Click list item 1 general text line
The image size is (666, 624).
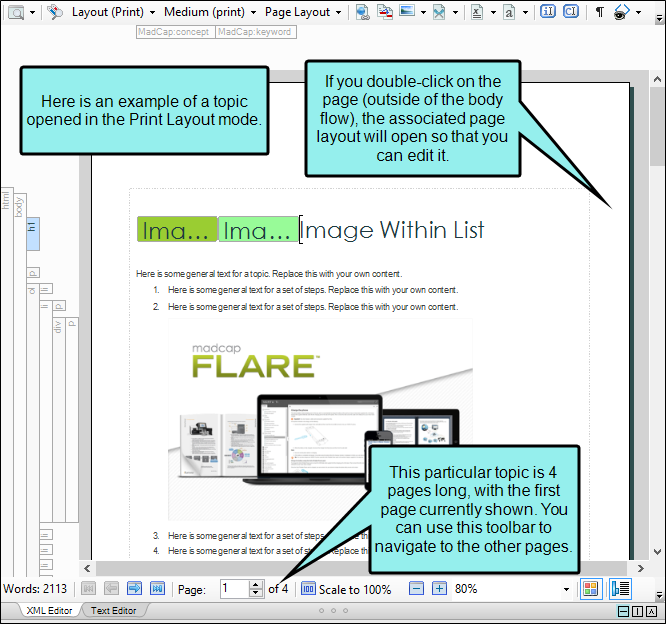click(x=313, y=290)
